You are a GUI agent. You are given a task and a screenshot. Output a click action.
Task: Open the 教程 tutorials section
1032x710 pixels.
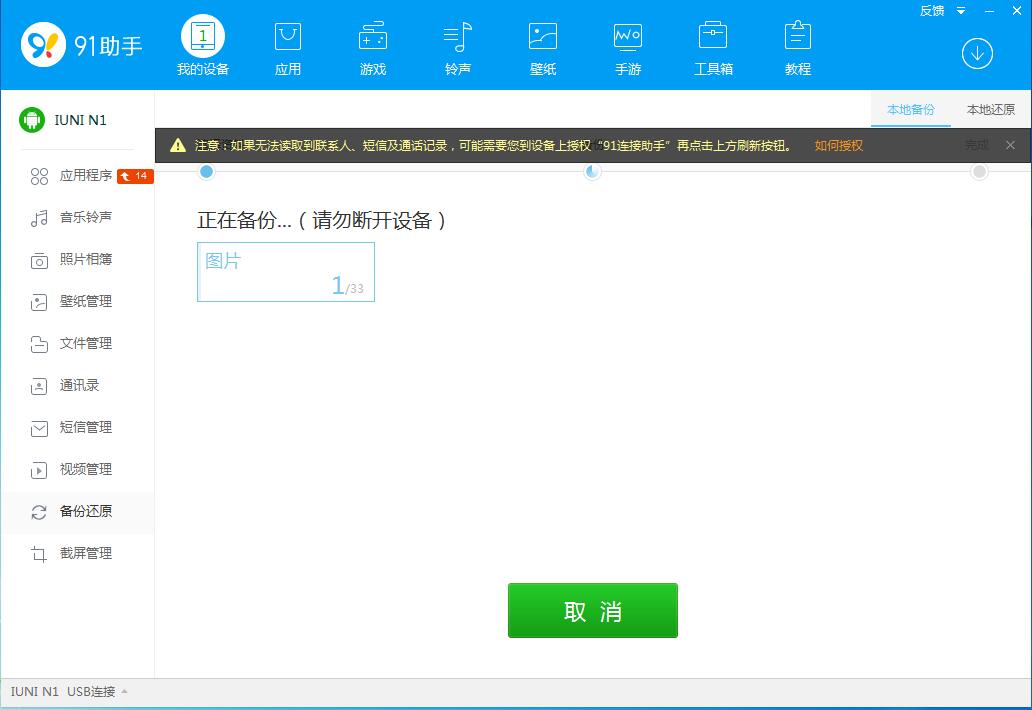797,44
